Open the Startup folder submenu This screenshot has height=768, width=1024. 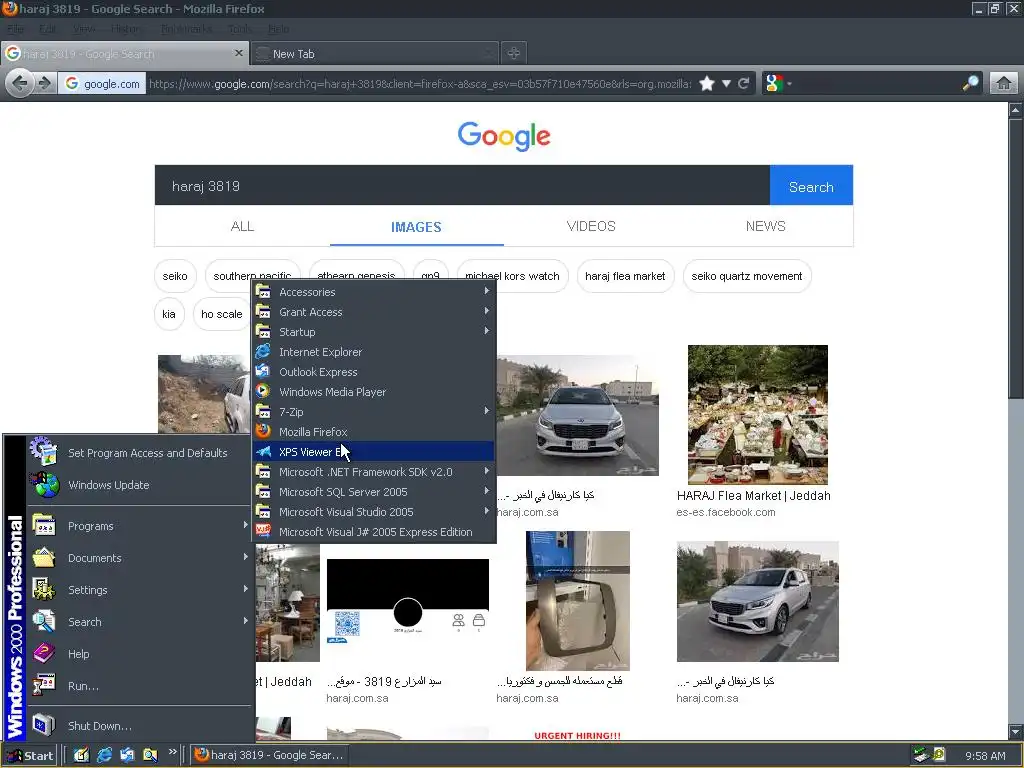click(374, 332)
